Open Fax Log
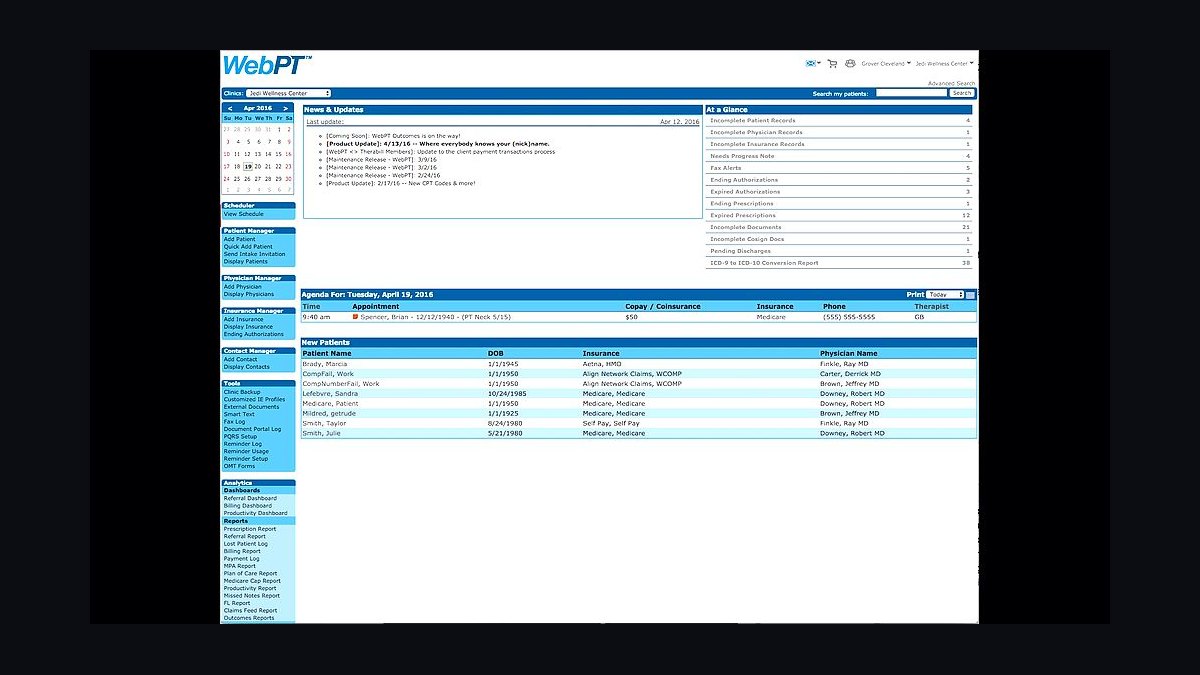The image size is (1200, 675). click(234, 422)
